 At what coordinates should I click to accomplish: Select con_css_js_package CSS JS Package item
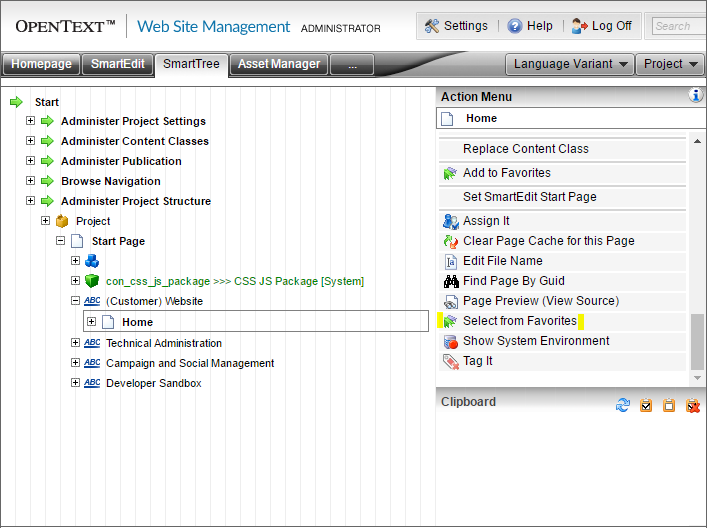(235, 281)
